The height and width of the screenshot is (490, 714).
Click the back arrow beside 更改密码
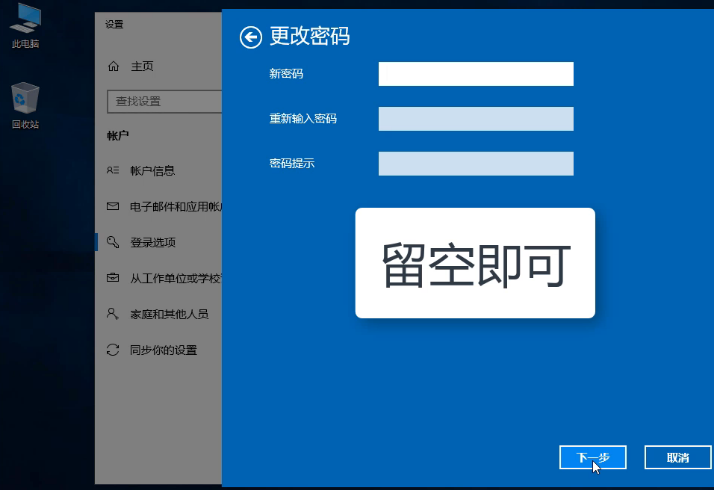point(250,37)
